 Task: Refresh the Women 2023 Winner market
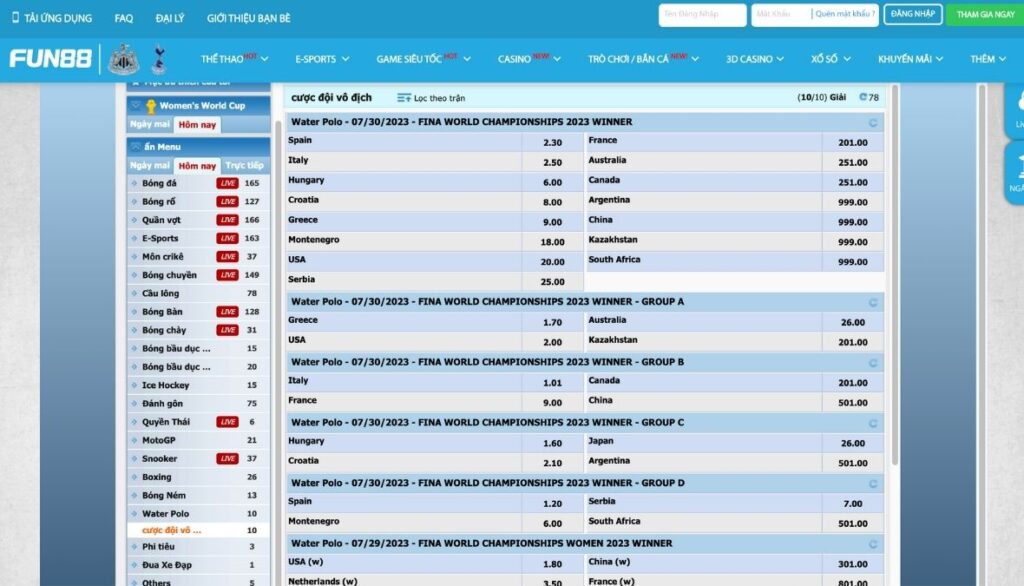(872, 544)
